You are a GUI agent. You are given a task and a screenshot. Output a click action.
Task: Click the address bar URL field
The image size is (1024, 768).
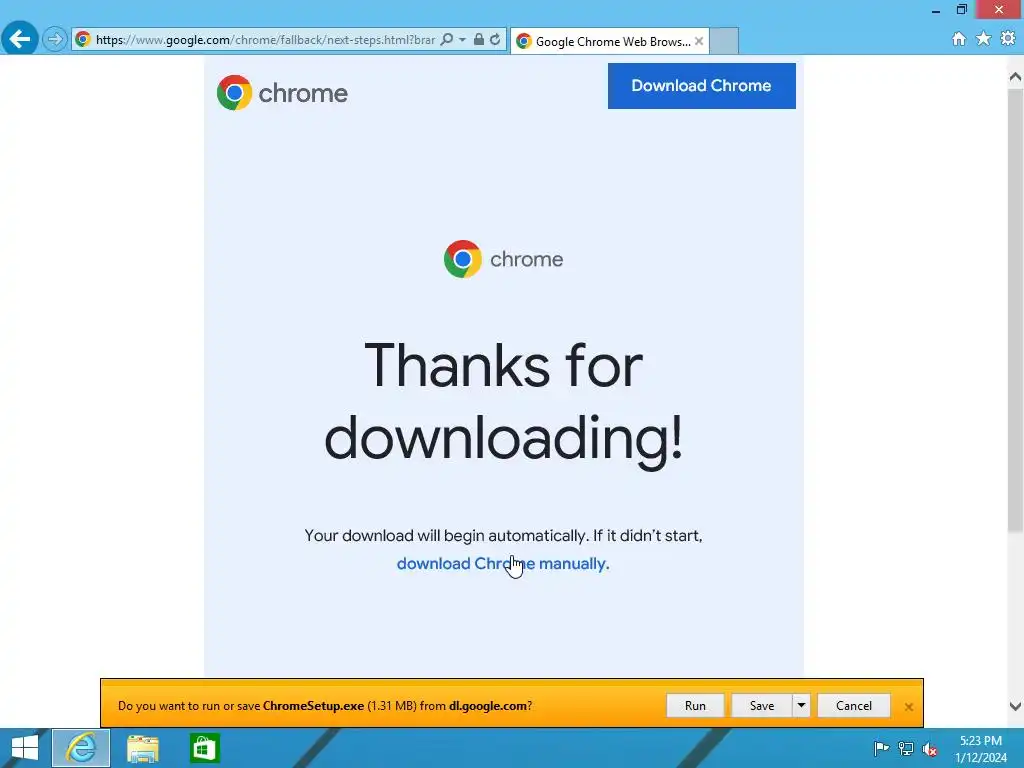(x=264, y=40)
